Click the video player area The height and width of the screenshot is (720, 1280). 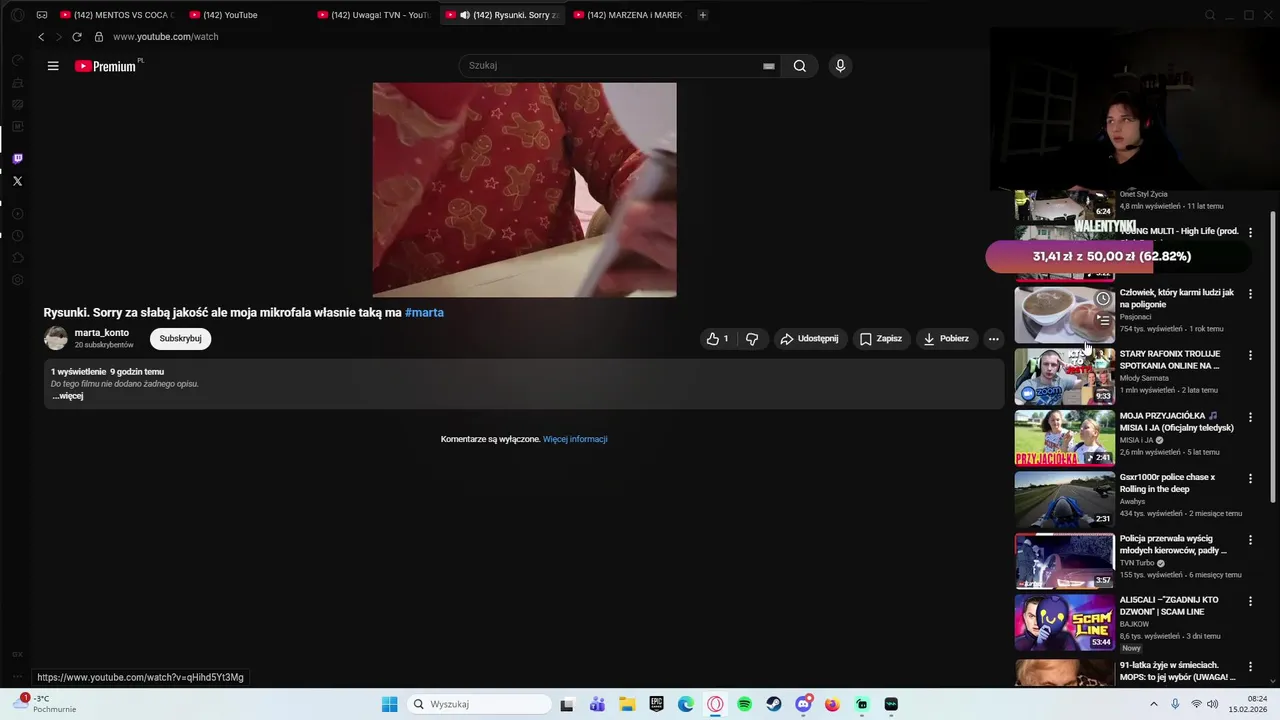click(524, 190)
